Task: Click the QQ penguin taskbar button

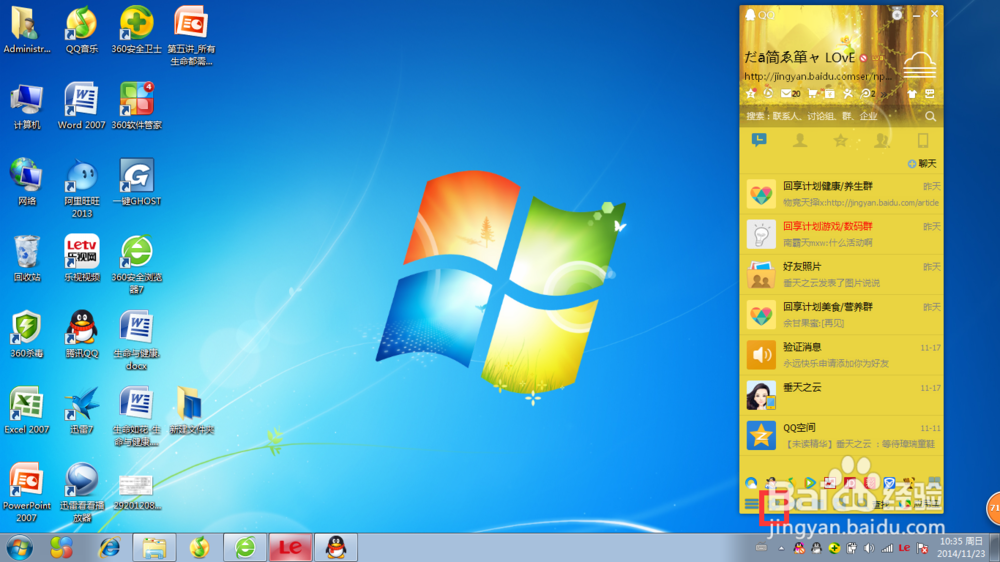Action: coord(336,547)
